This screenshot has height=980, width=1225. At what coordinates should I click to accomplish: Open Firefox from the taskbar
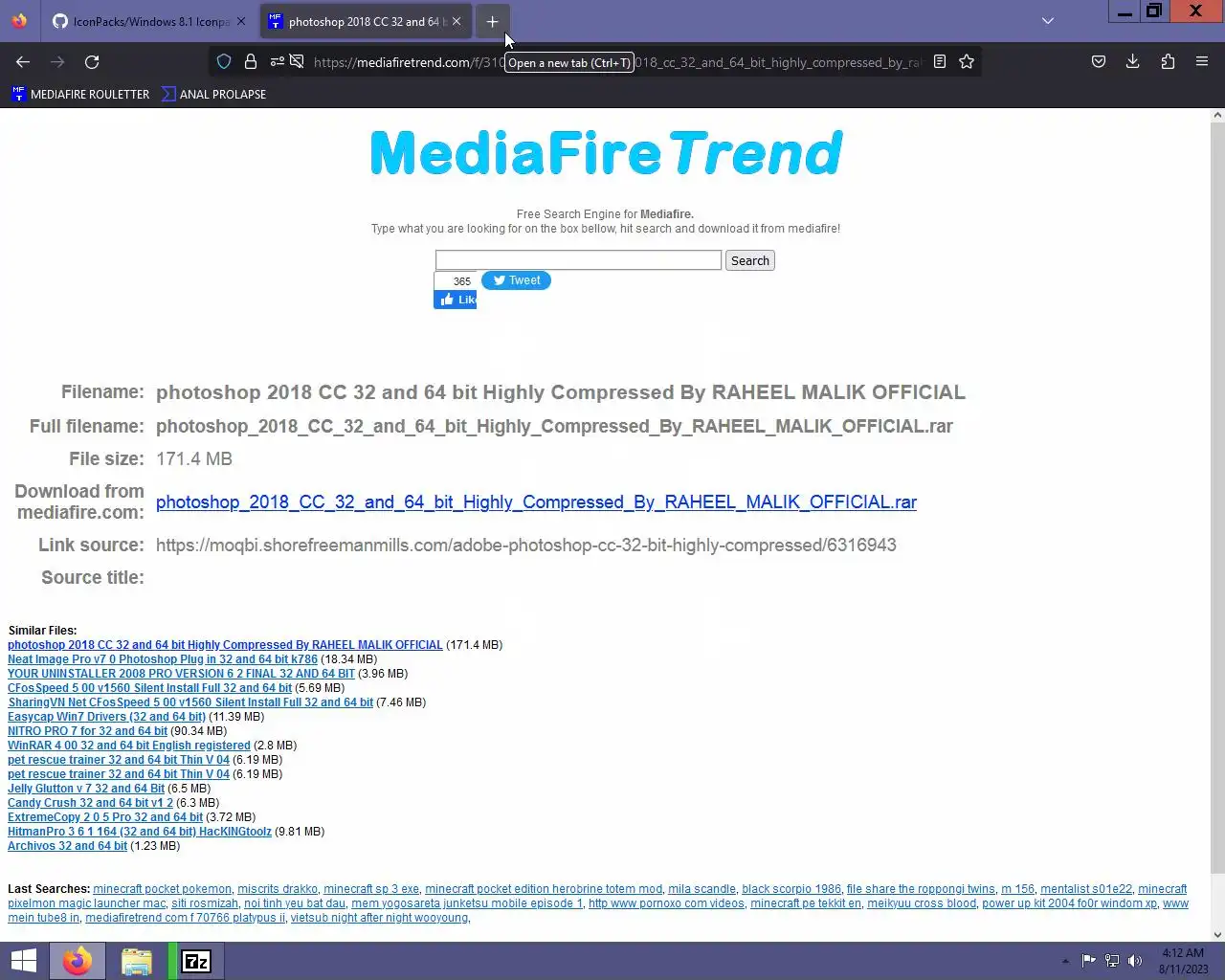[x=78, y=961]
